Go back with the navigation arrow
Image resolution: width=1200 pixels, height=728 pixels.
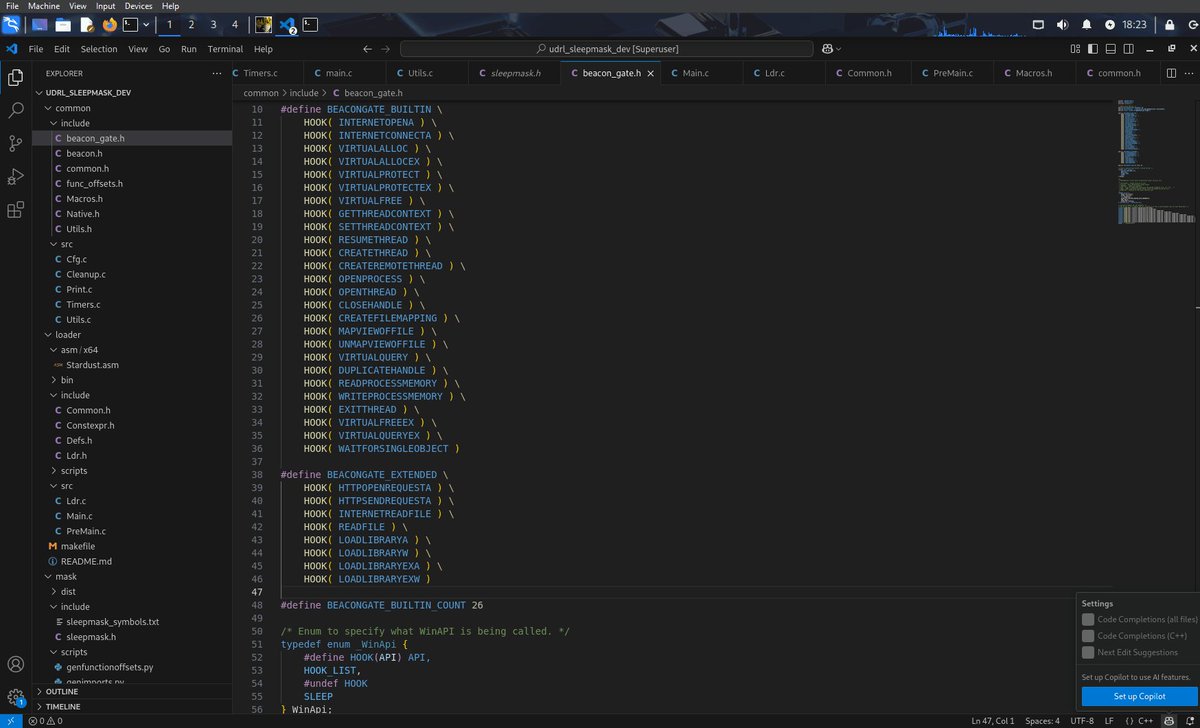pyautogui.click(x=367, y=49)
